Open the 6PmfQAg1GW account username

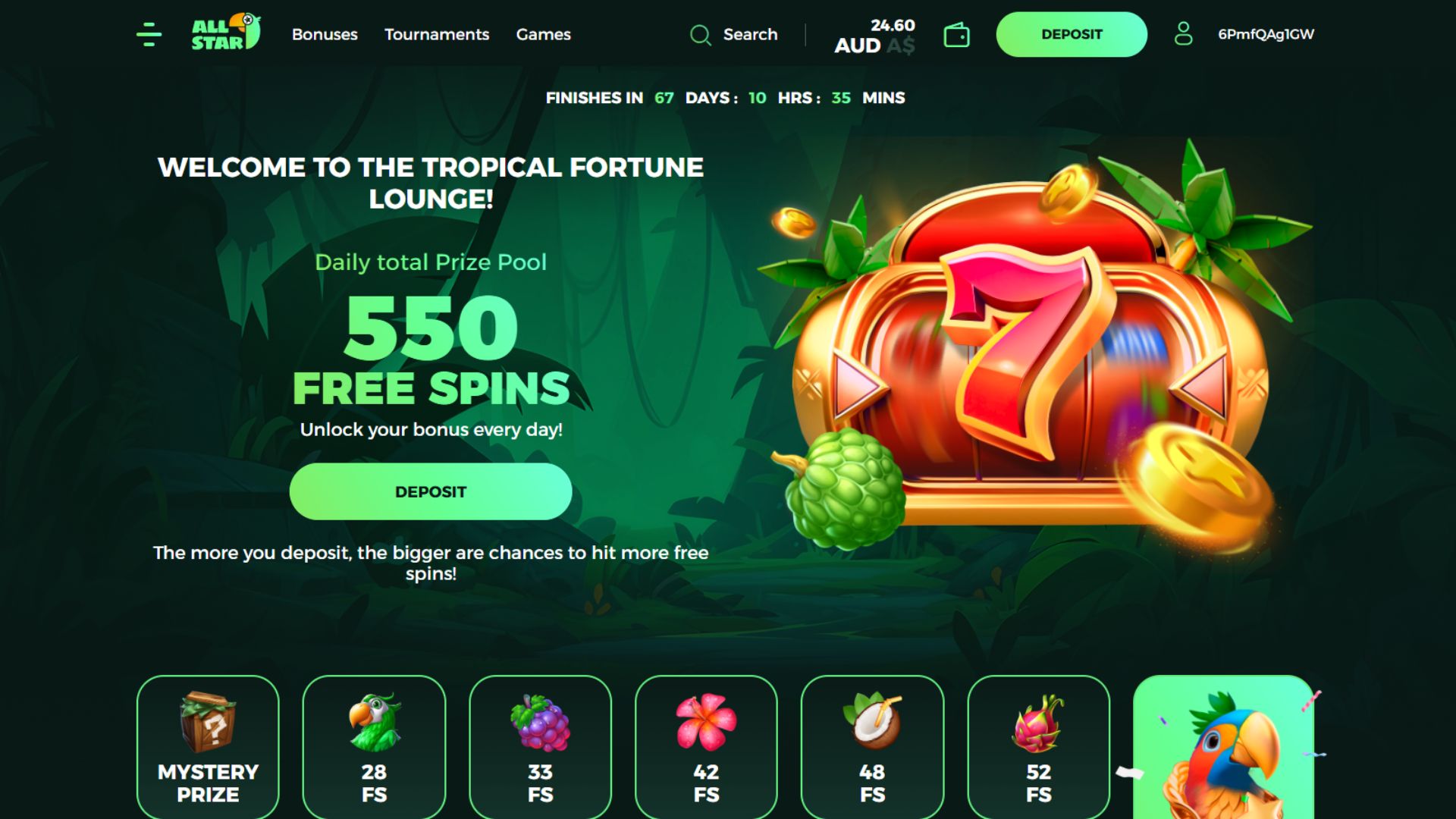(x=1266, y=34)
